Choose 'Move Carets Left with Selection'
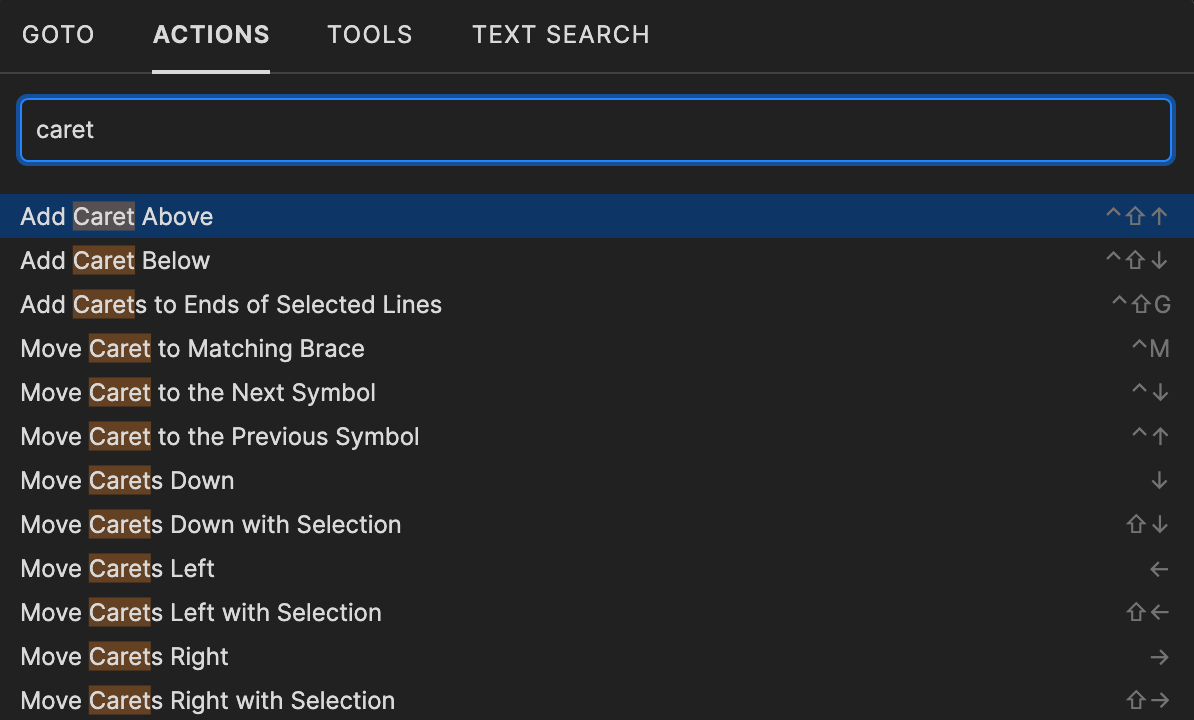This screenshot has height=720, width=1194. [x=597, y=613]
